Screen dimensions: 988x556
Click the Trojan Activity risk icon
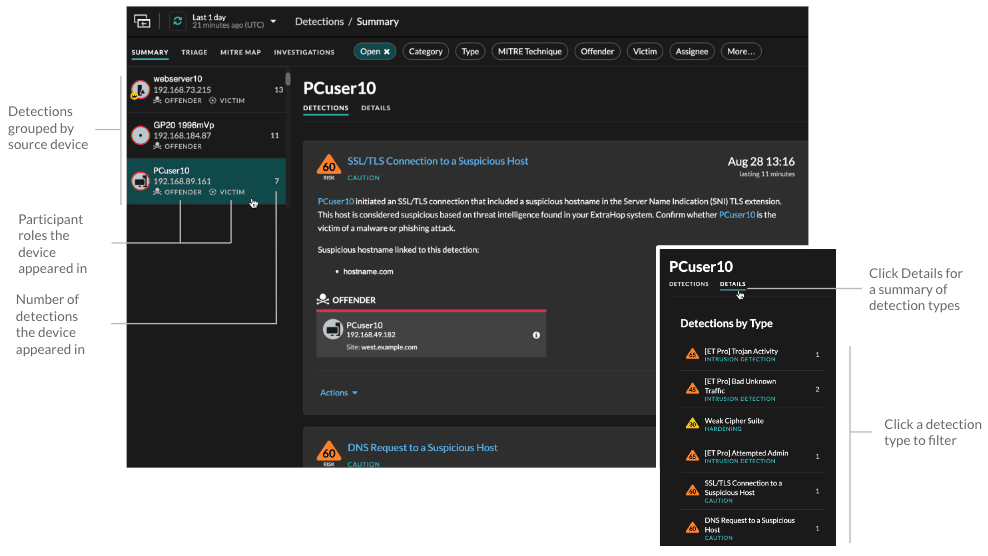692,354
